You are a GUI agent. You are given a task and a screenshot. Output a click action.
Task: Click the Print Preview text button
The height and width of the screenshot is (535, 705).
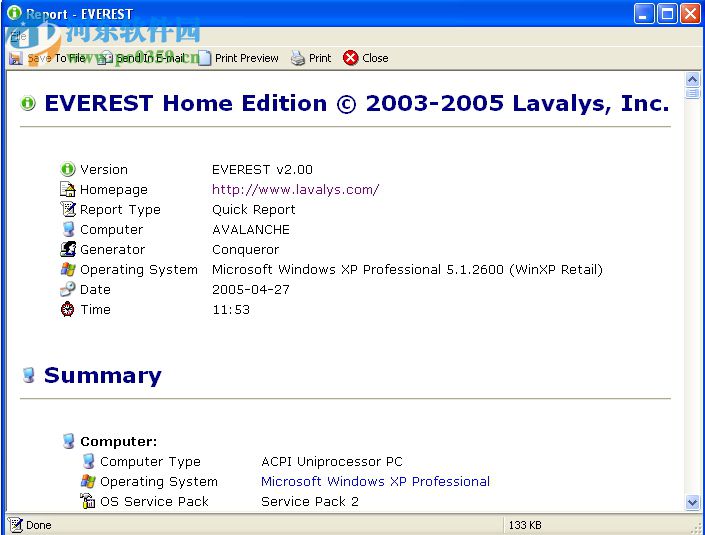tap(247, 58)
